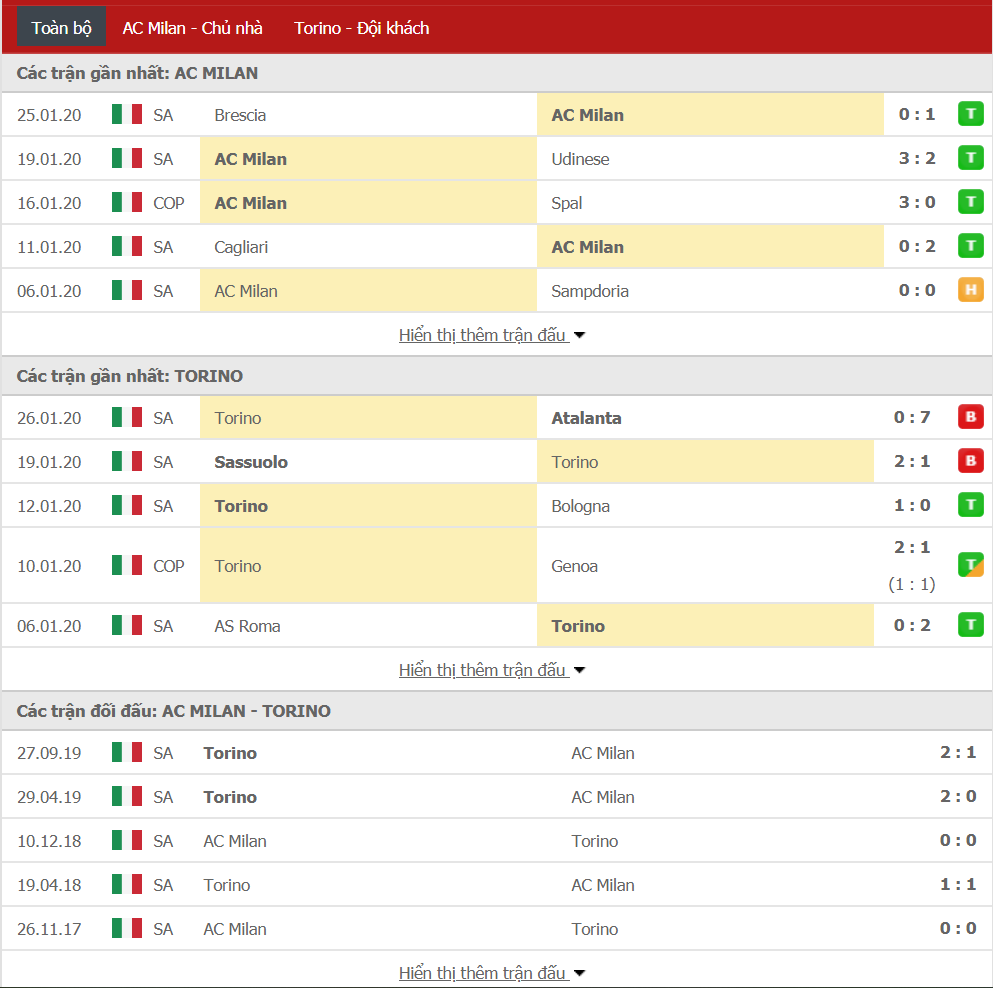Open Spal team link
This screenshot has width=993, height=988.
pos(566,203)
